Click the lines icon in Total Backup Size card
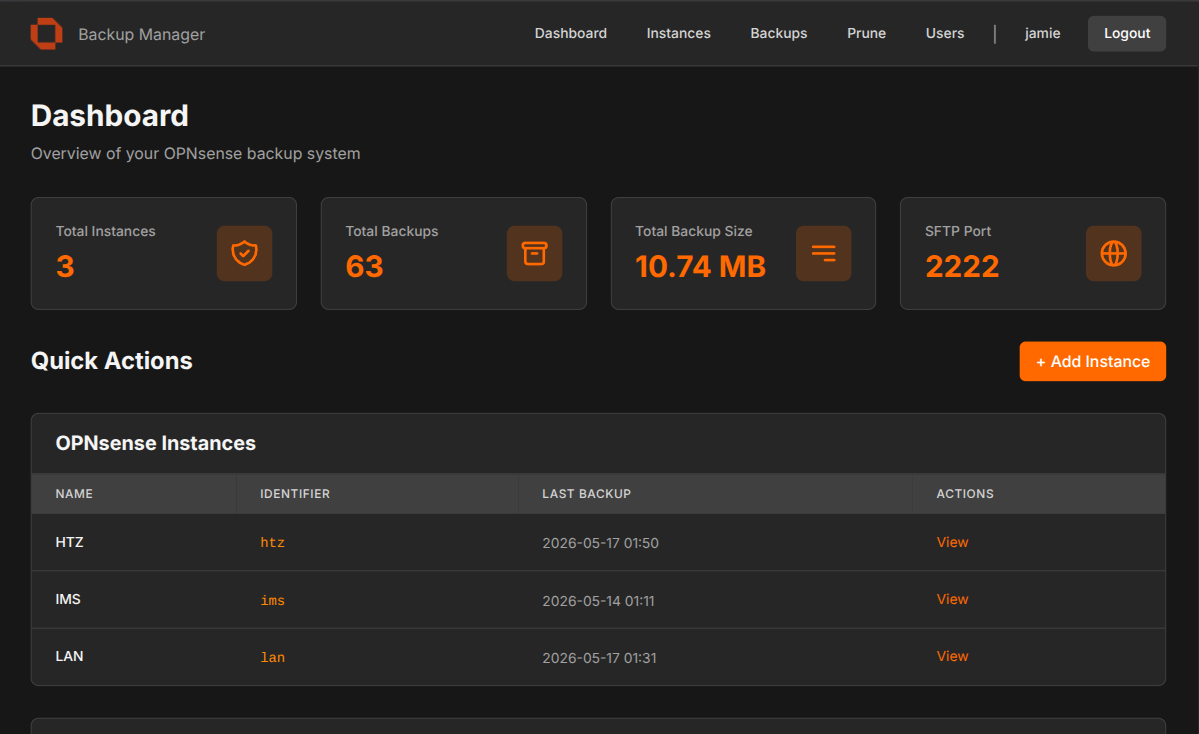This screenshot has height=734, width=1199. coord(824,253)
